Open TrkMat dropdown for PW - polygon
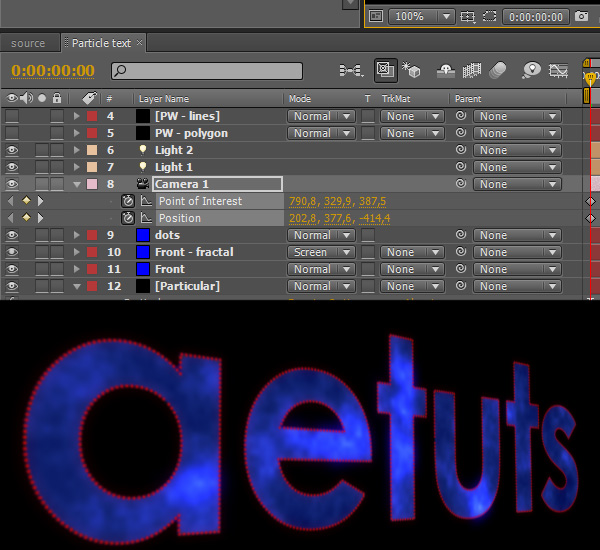Image resolution: width=600 pixels, height=550 pixels. pos(412,133)
